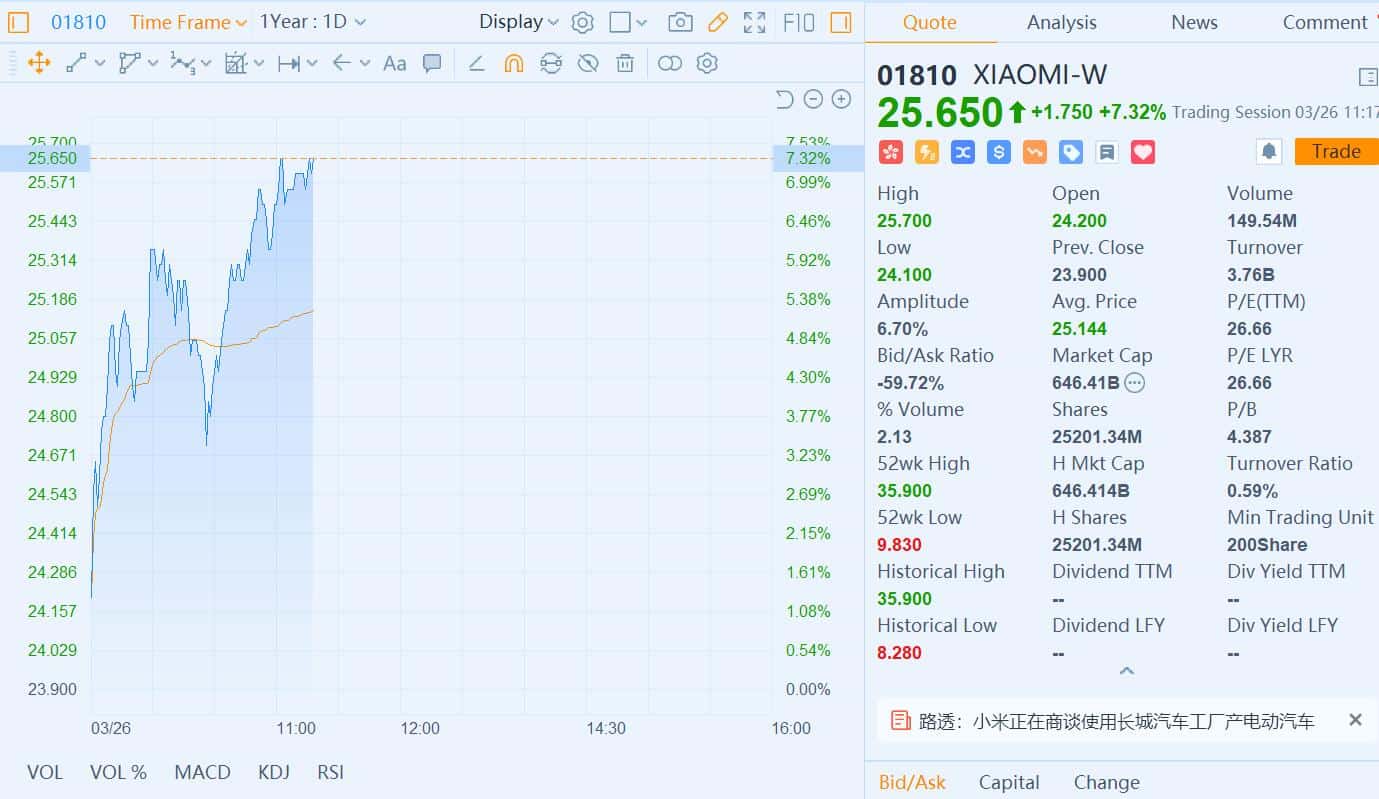Image resolution: width=1379 pixels, height=799 pixels.
Task: Expand the 1Year : 1D range dropdown
Action: [312, 22]
